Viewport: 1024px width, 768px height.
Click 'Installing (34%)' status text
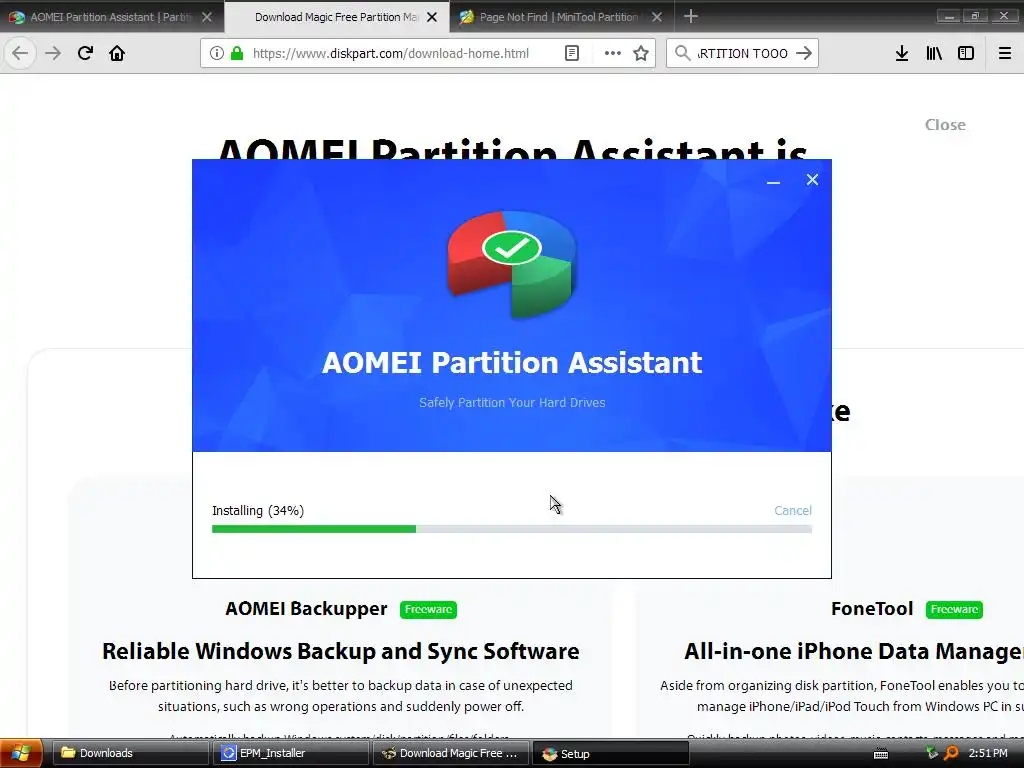click(x=258, y=511)
